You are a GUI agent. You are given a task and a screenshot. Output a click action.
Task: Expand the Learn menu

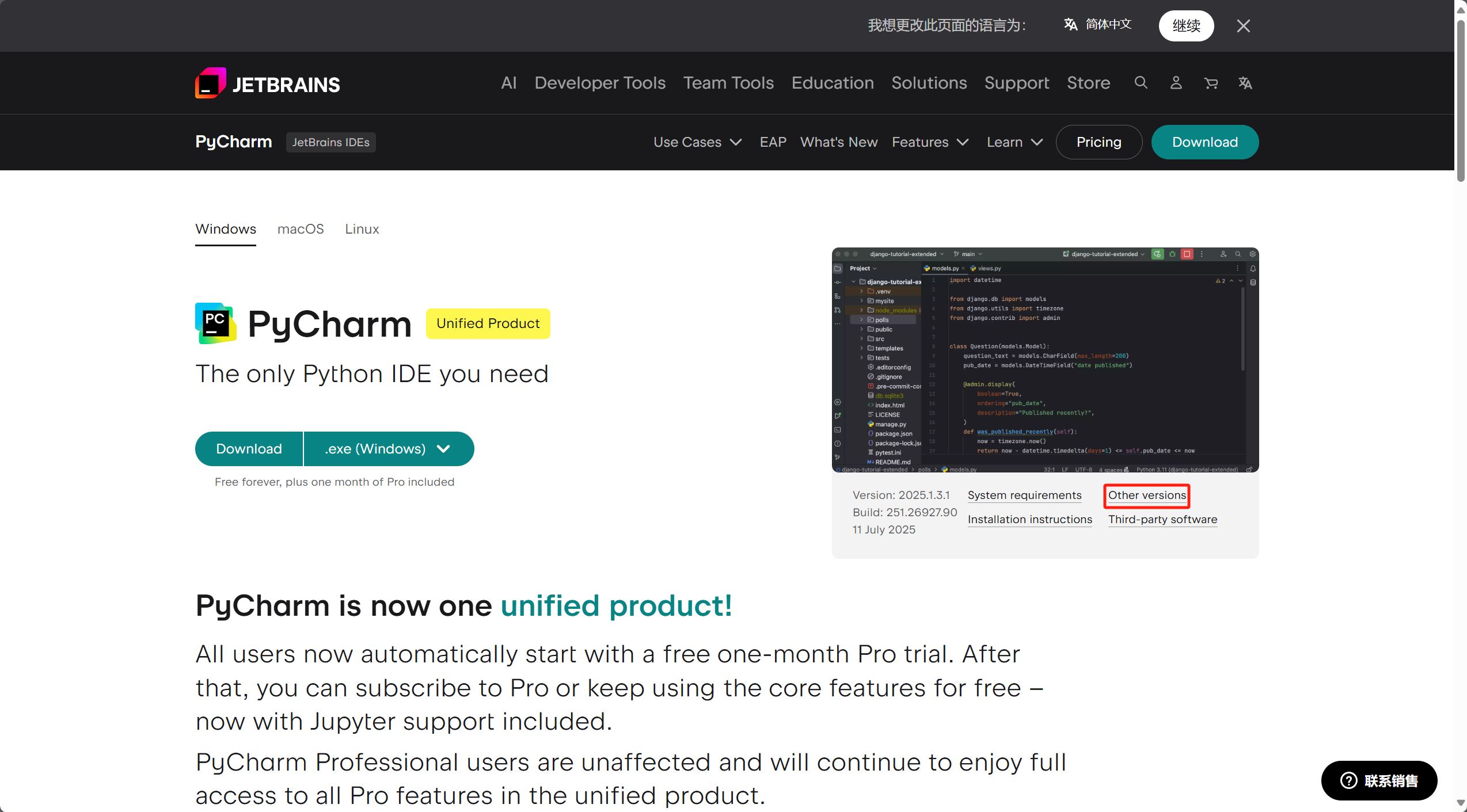[1014, 142]
